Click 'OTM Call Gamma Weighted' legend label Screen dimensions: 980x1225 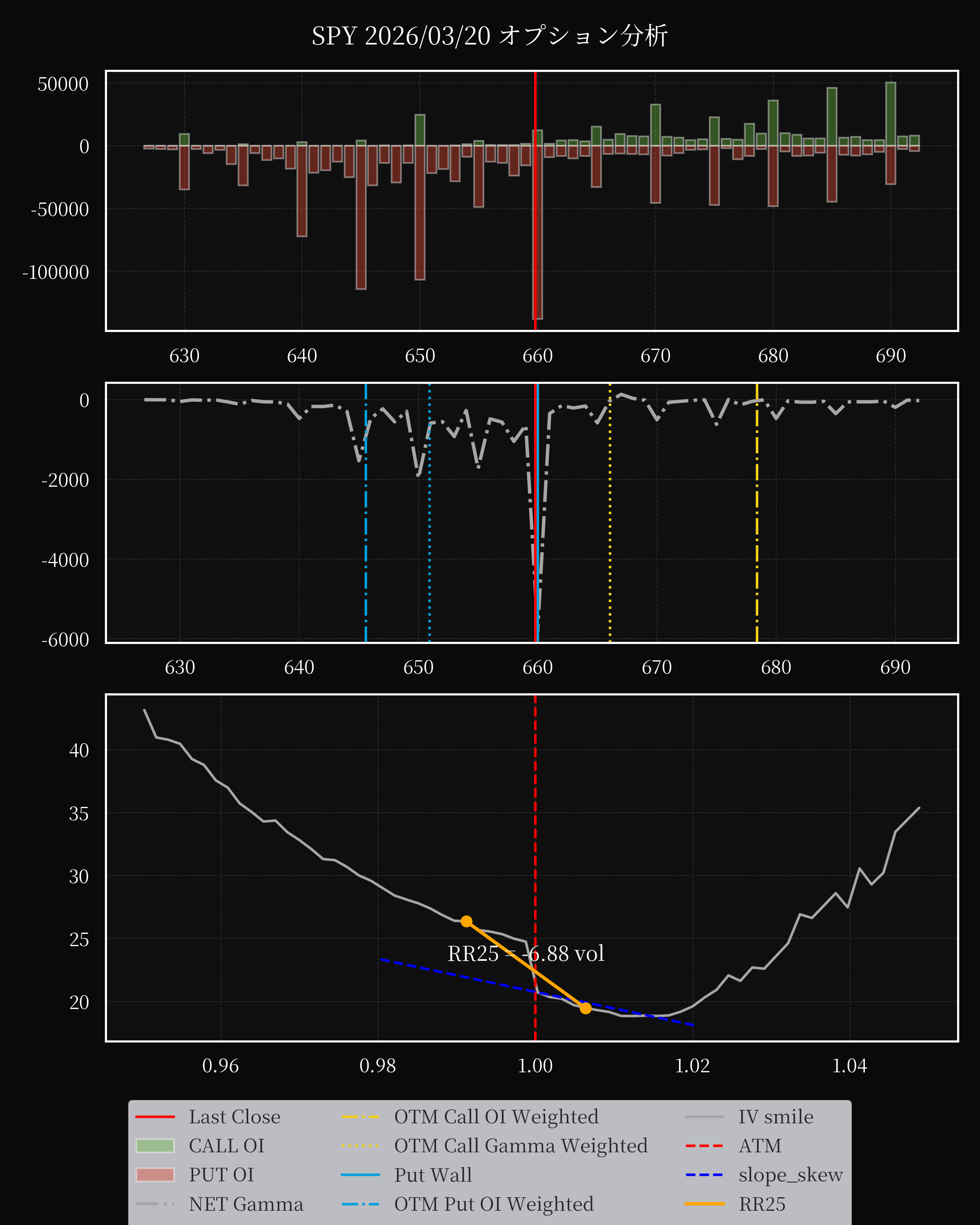(521, 1145)
